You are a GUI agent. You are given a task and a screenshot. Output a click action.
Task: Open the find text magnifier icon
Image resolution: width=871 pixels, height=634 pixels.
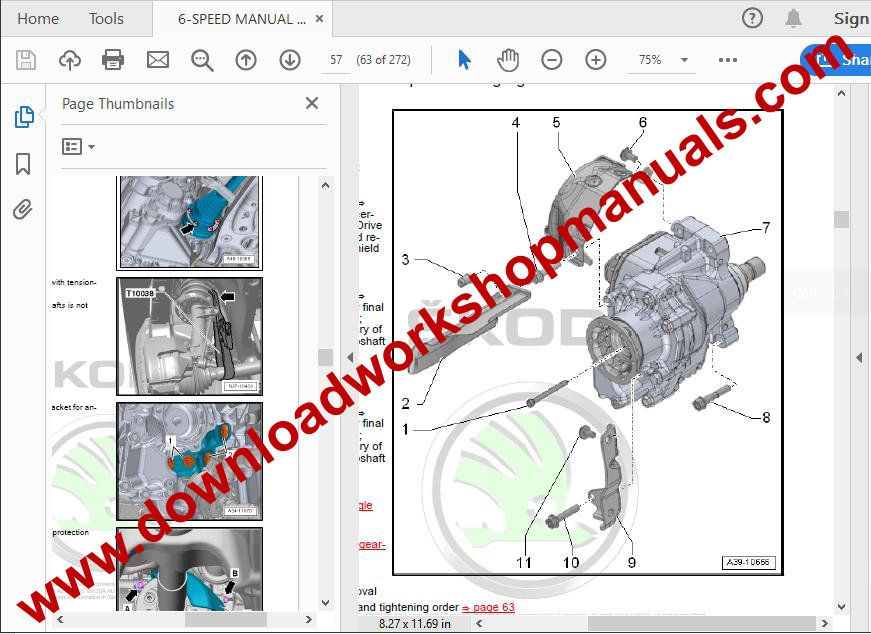click(202, 60)
